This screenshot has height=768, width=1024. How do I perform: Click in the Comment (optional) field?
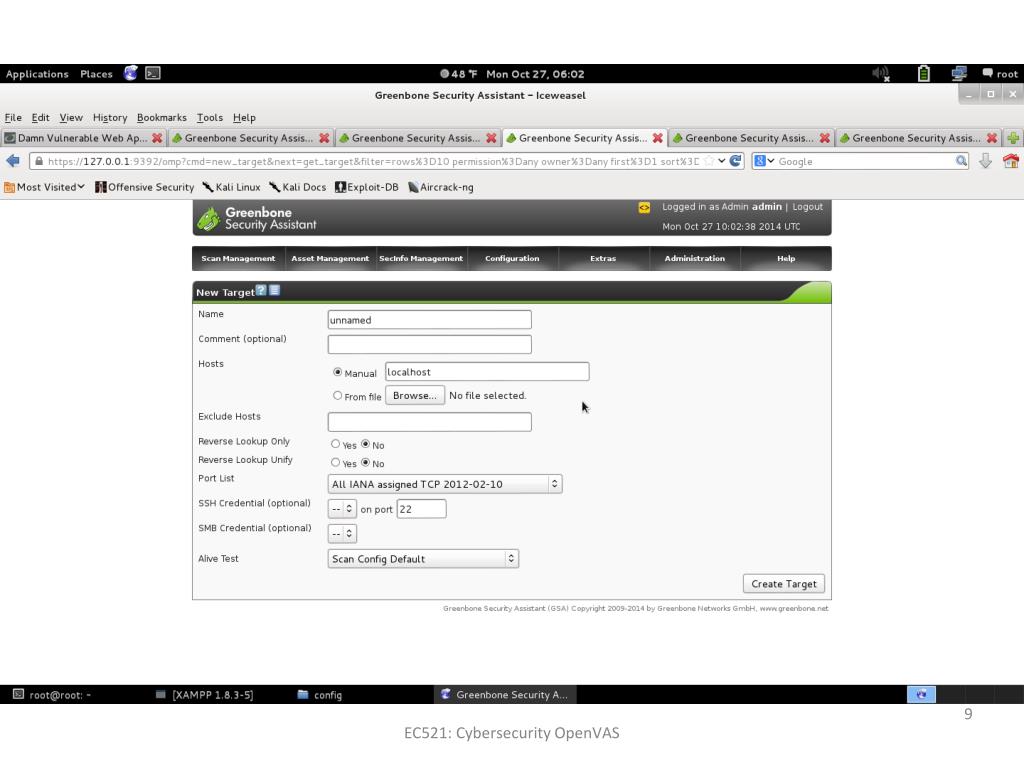pyautogui.click(x=430, y=344)
